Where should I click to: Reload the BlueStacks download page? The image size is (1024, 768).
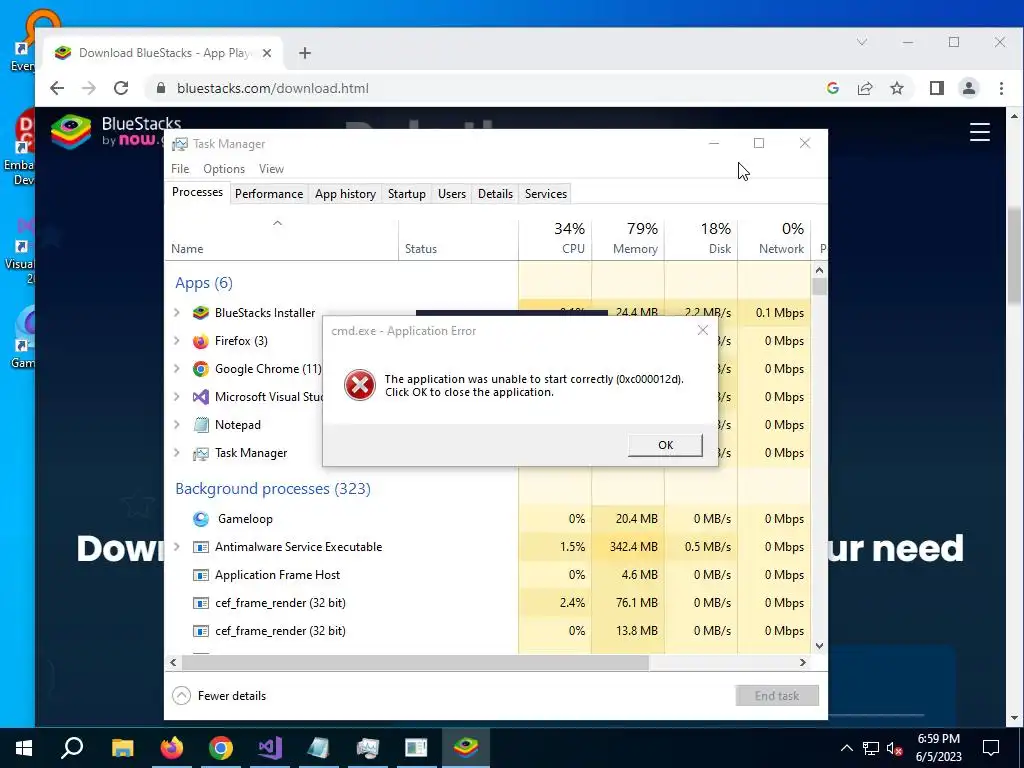pos(121,88)
